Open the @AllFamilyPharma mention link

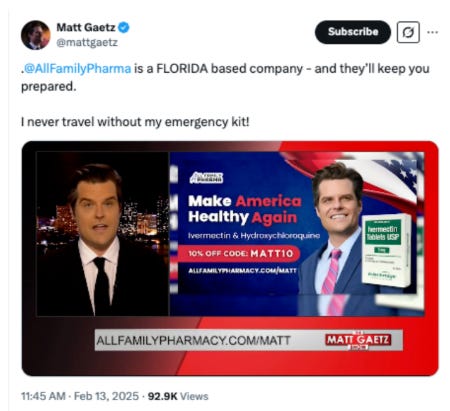[x=77, y=69]
